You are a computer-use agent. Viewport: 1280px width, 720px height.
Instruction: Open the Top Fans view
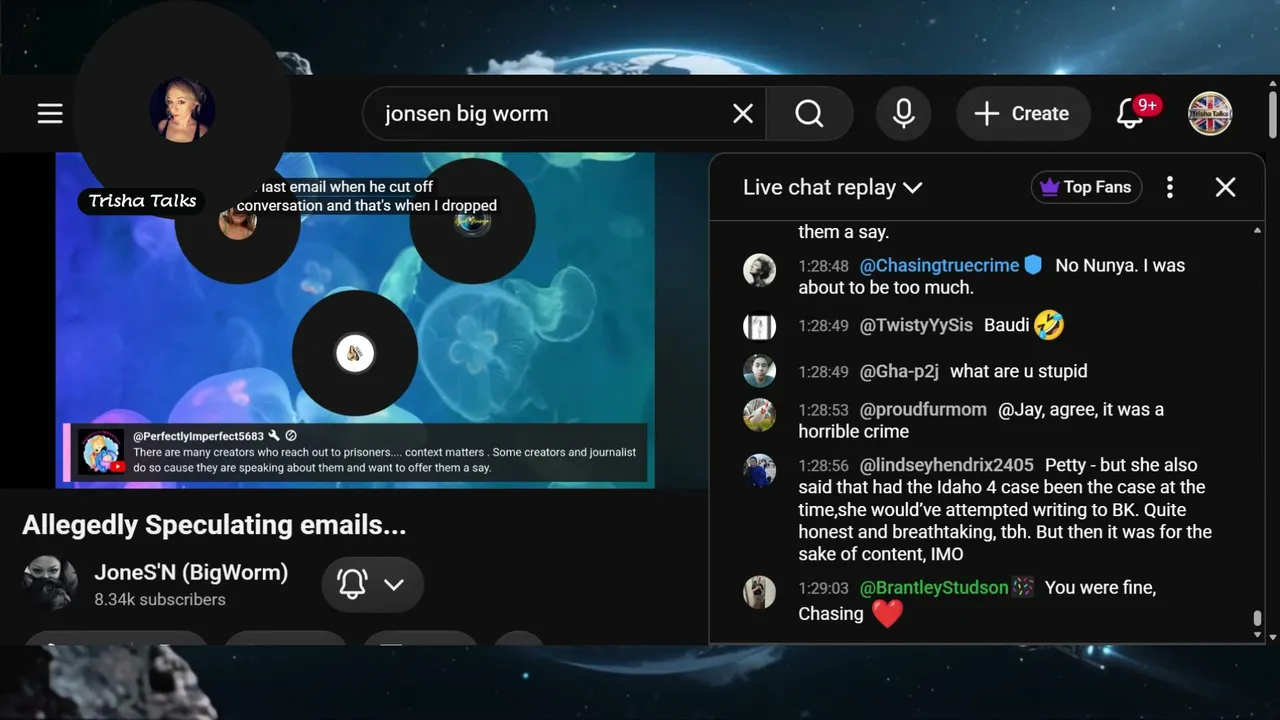coord(1086,187)
